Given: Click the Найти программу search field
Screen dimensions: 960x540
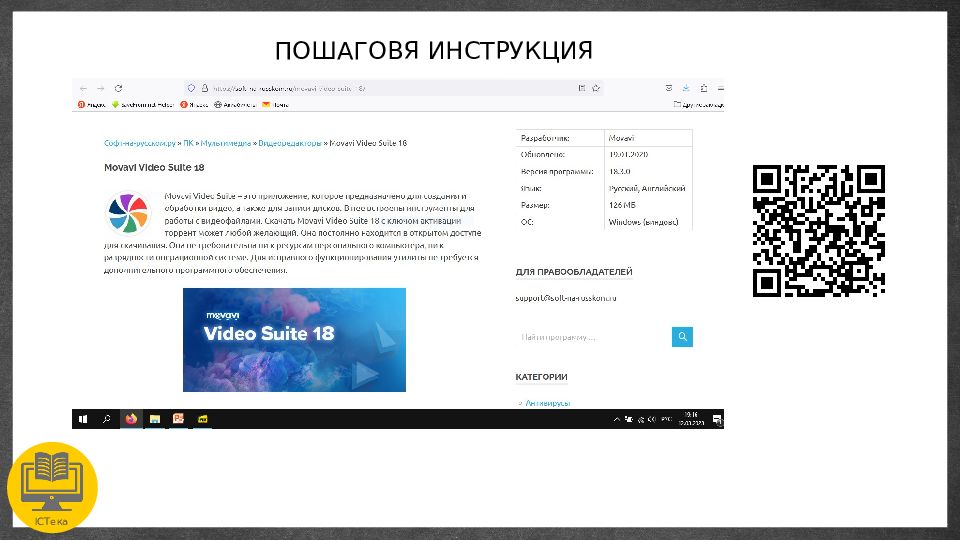Looking at the screenshot, I should coord(592,337).
